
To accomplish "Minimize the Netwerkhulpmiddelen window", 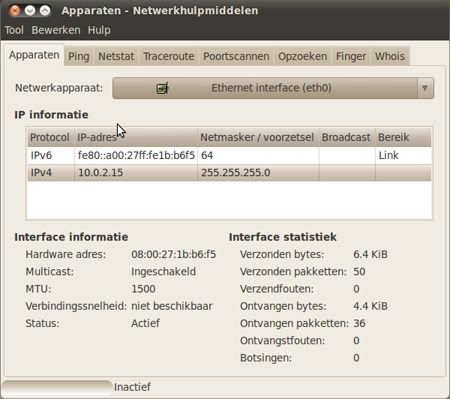I will coord(30,11).
